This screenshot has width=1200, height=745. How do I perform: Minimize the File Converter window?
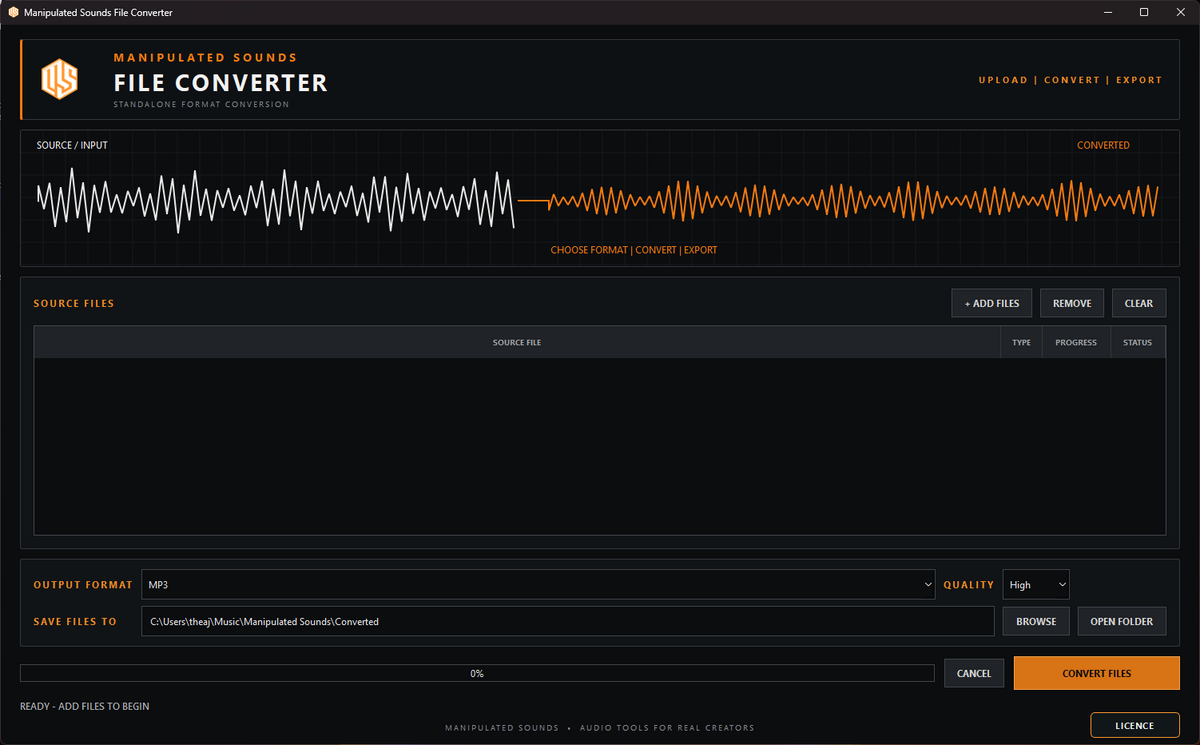pos(1107,12)
